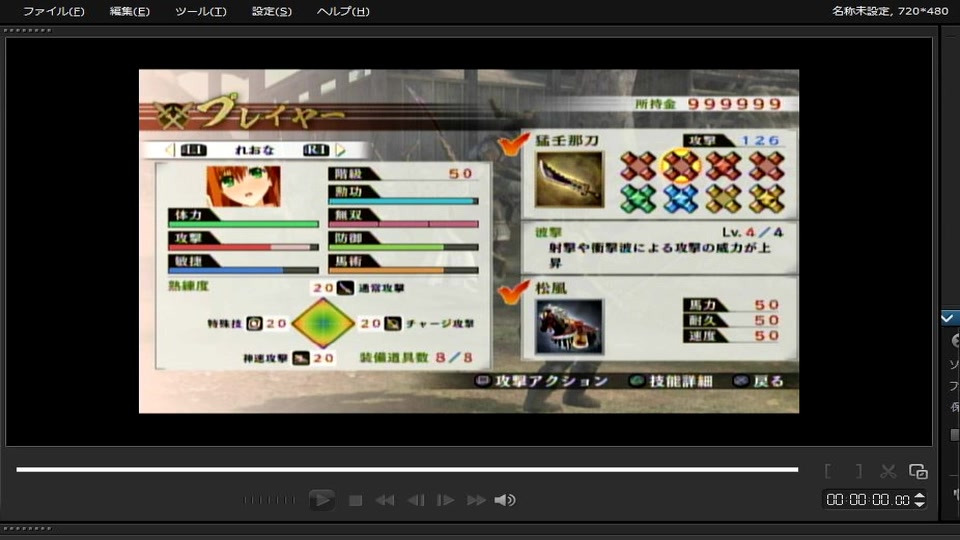This screenshot has height=540, width=960.
Task: Open the 設定(S) menu
Action: pos(272,11)
